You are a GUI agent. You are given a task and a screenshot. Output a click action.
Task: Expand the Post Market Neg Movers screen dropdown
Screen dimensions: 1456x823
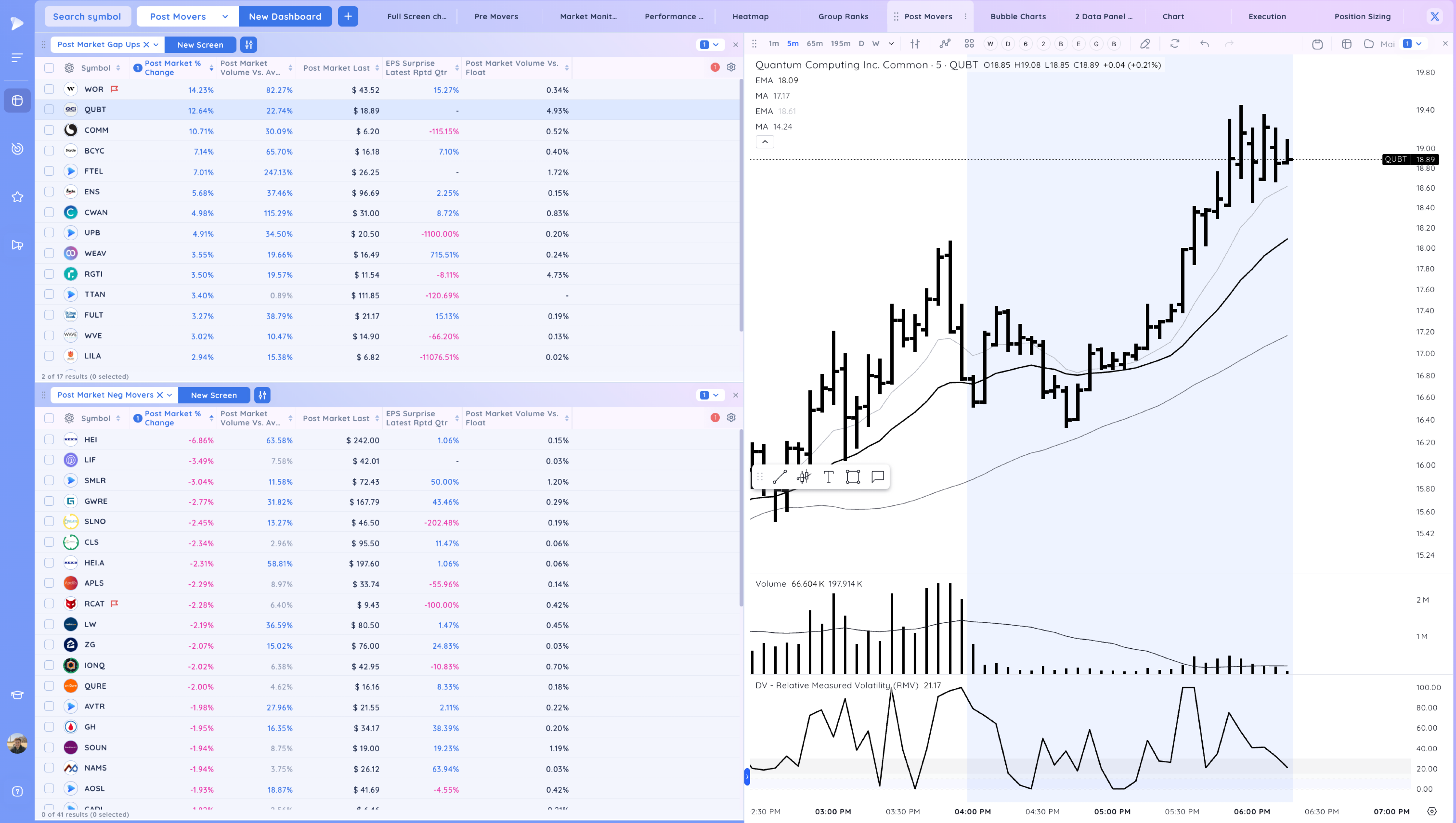pos(170,395)
